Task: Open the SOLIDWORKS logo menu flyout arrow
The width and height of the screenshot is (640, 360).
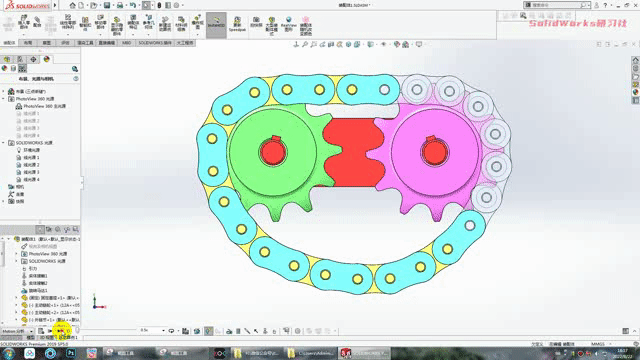Action: pos(55,5)
